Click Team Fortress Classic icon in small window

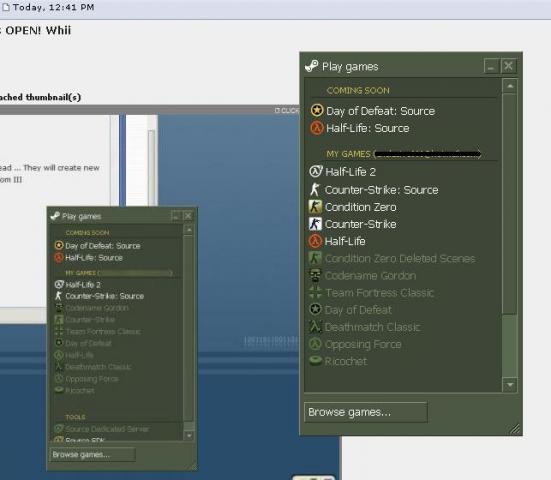click(59, 331)
